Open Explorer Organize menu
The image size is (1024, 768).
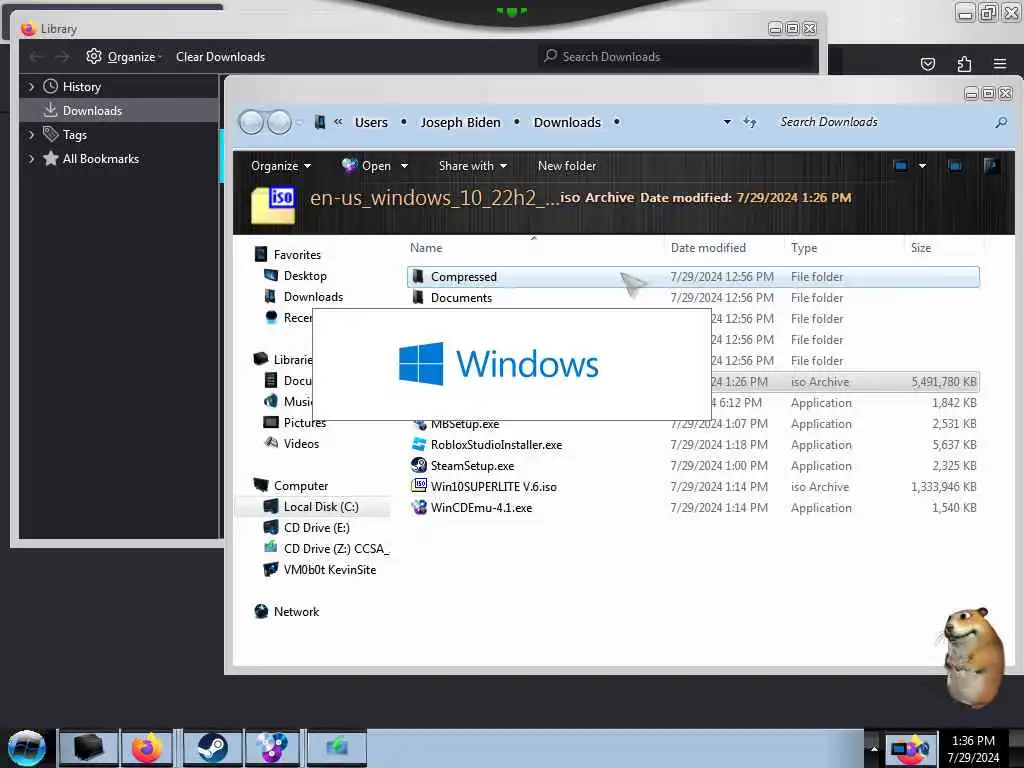281,166
